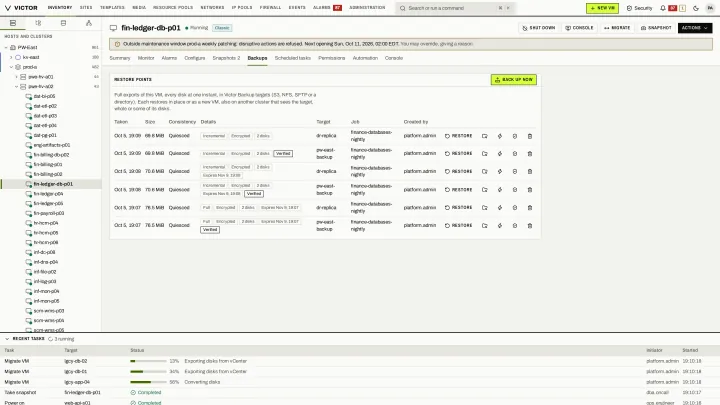Collapse the Recent Tasks panel

click(7, 339)
